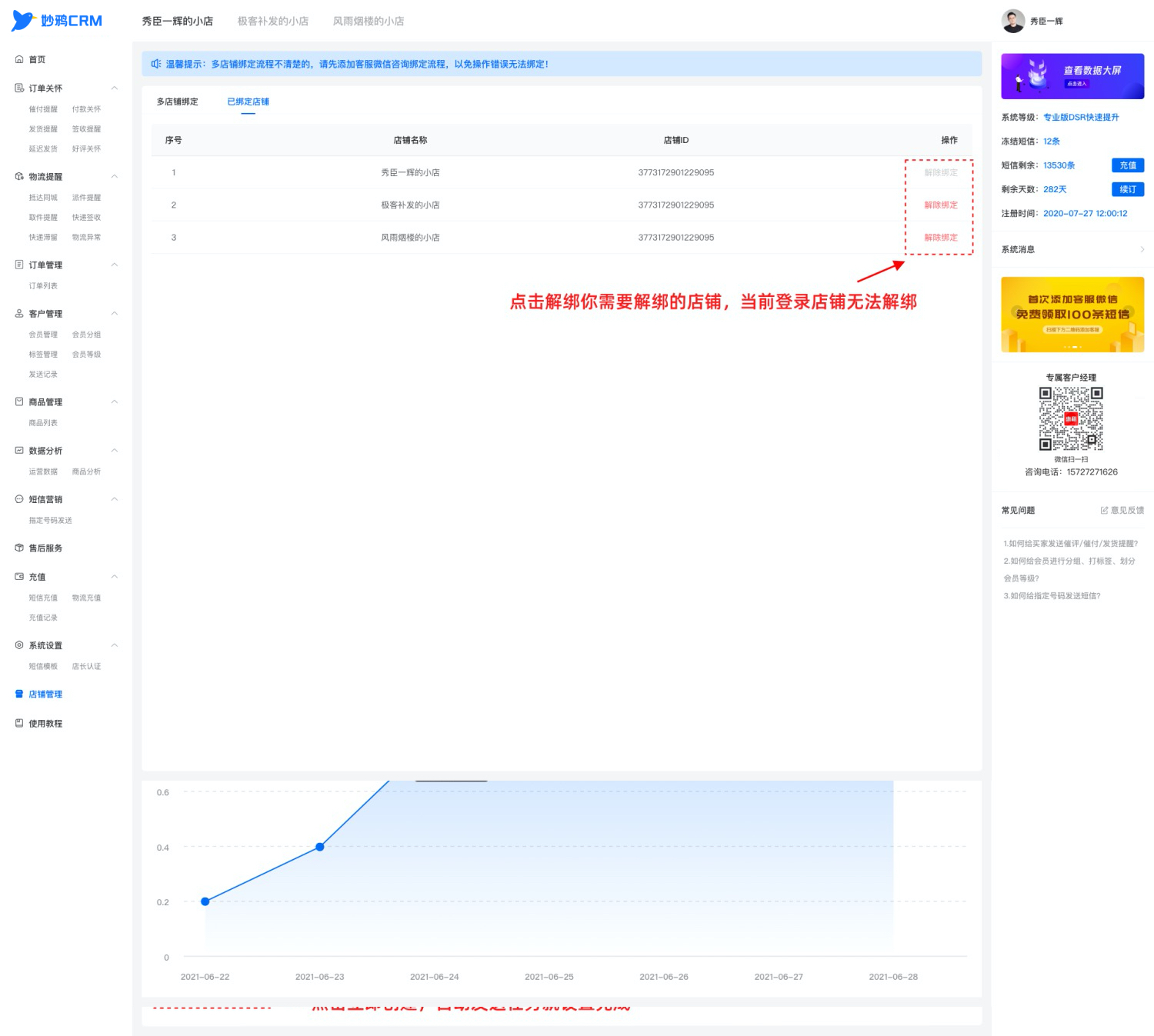The image size is (1154, 1036).
Task: Expand 系统消息 with the right arrow
Action: (x=1142, y=249)
